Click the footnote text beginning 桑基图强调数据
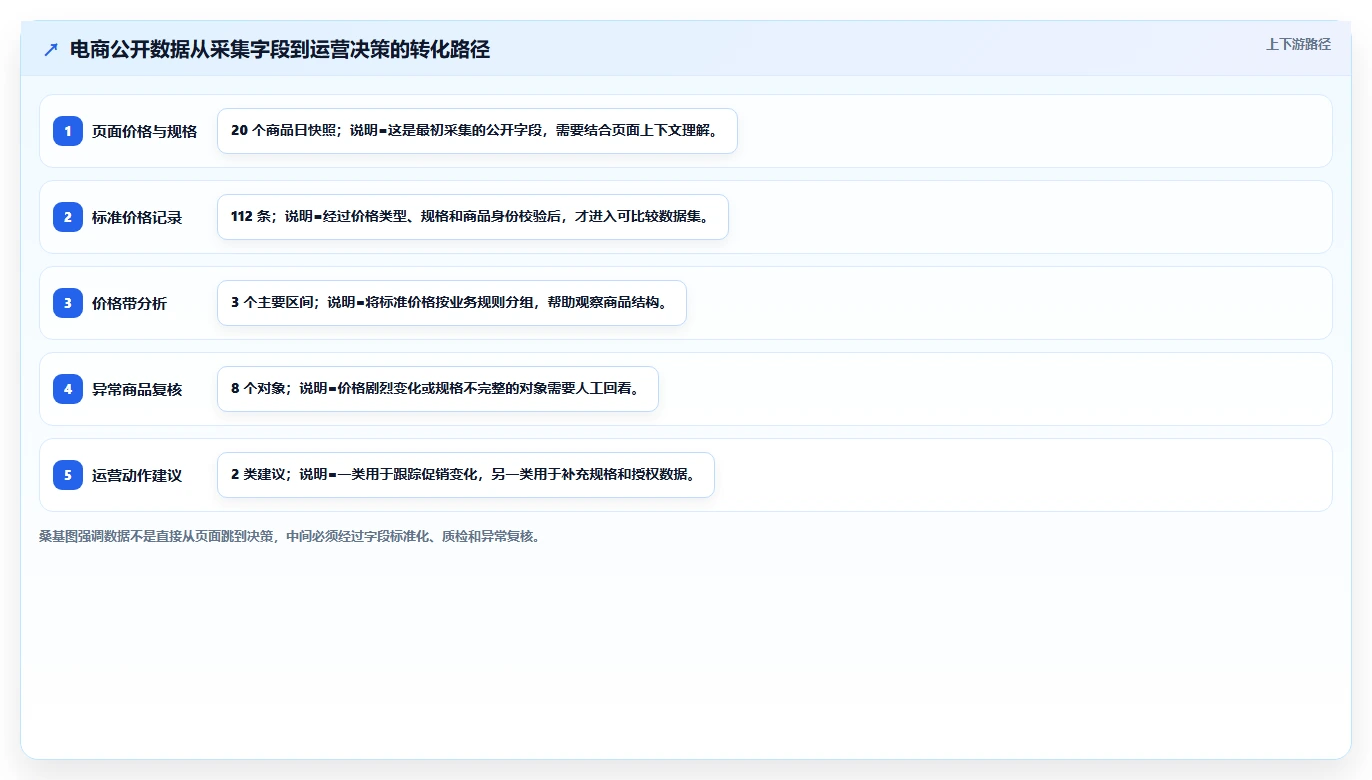 click(x=292, y=536)
